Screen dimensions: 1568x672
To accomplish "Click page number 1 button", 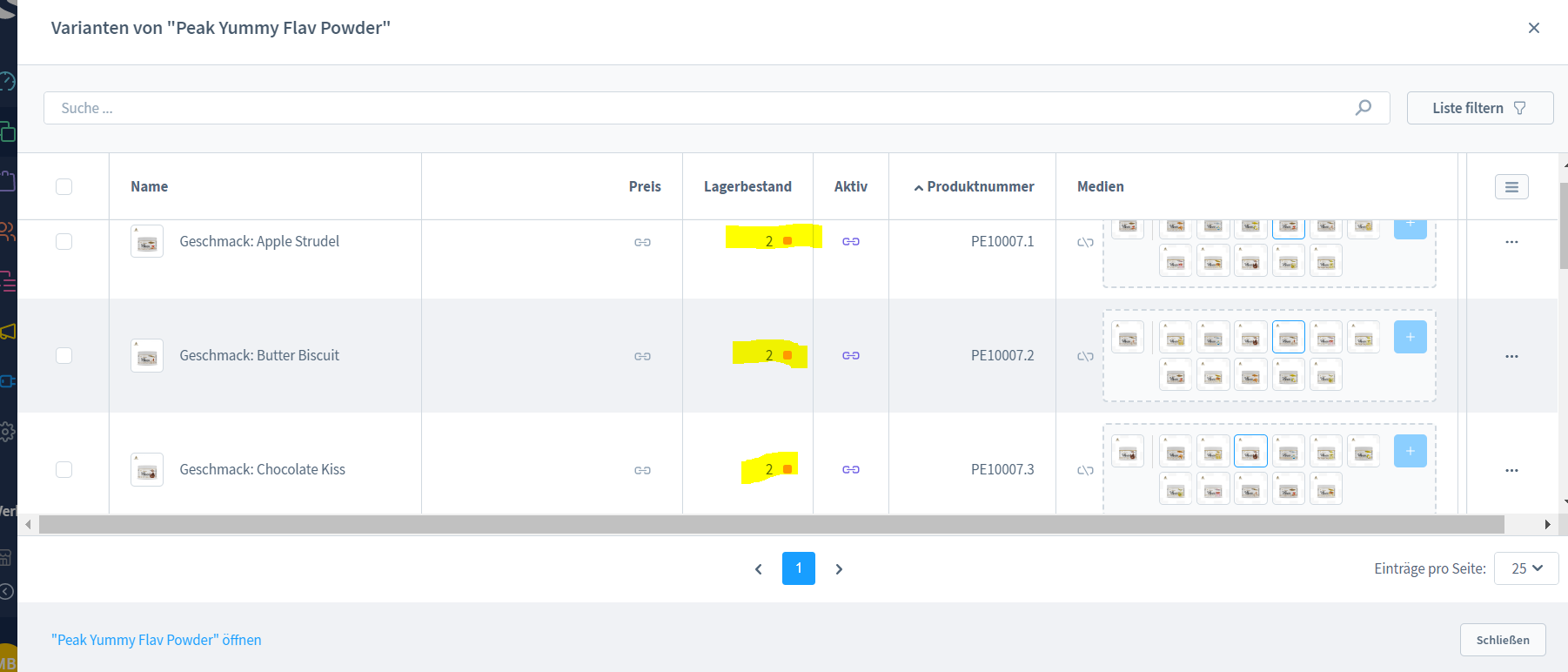I will pyautogui.click(x=799, y=568).
